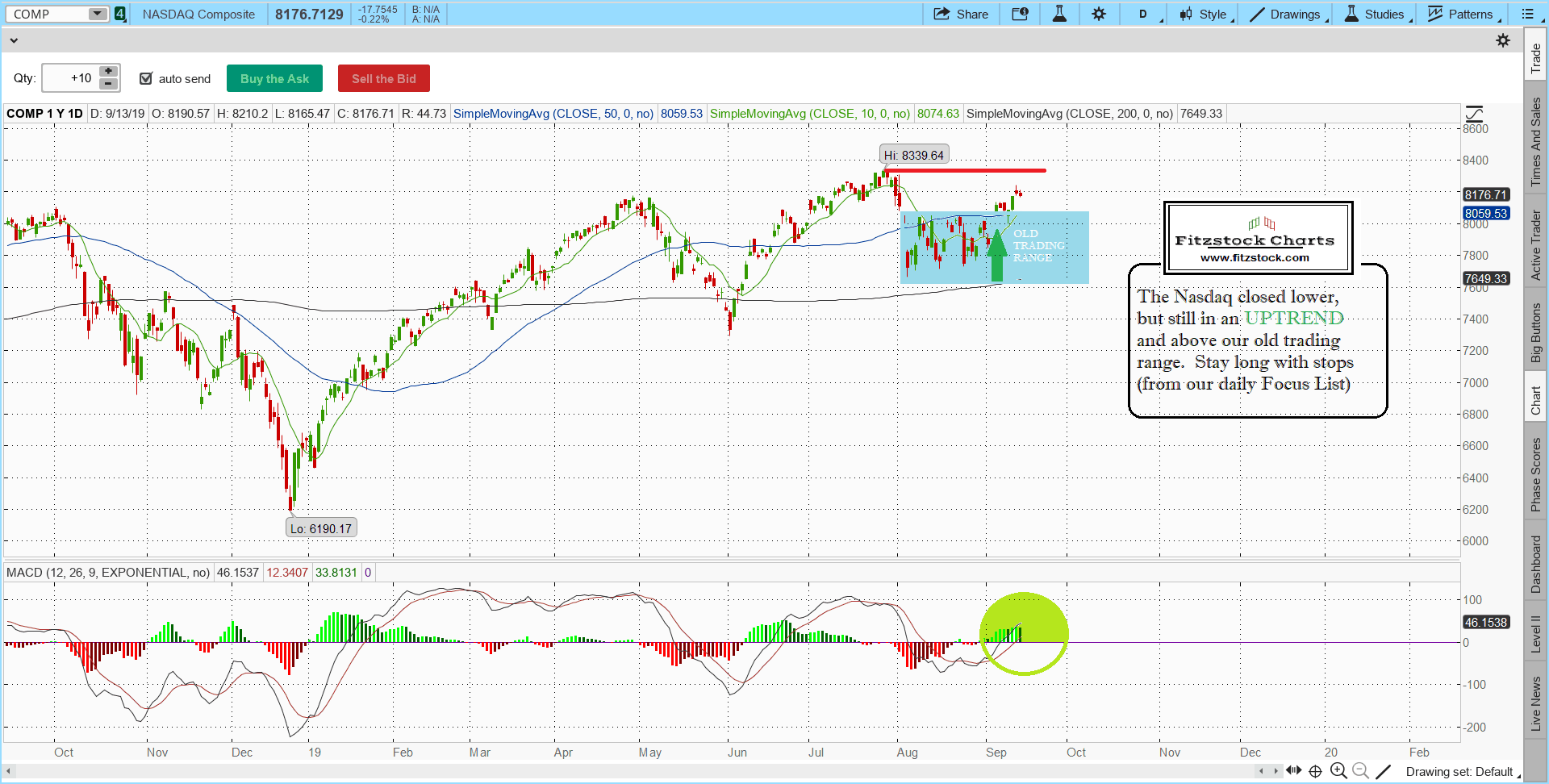The width and height of the screenshot is (1549, 784).
Task: Click the crosshair pan icon at bottom
Action: click(1316, 771)
